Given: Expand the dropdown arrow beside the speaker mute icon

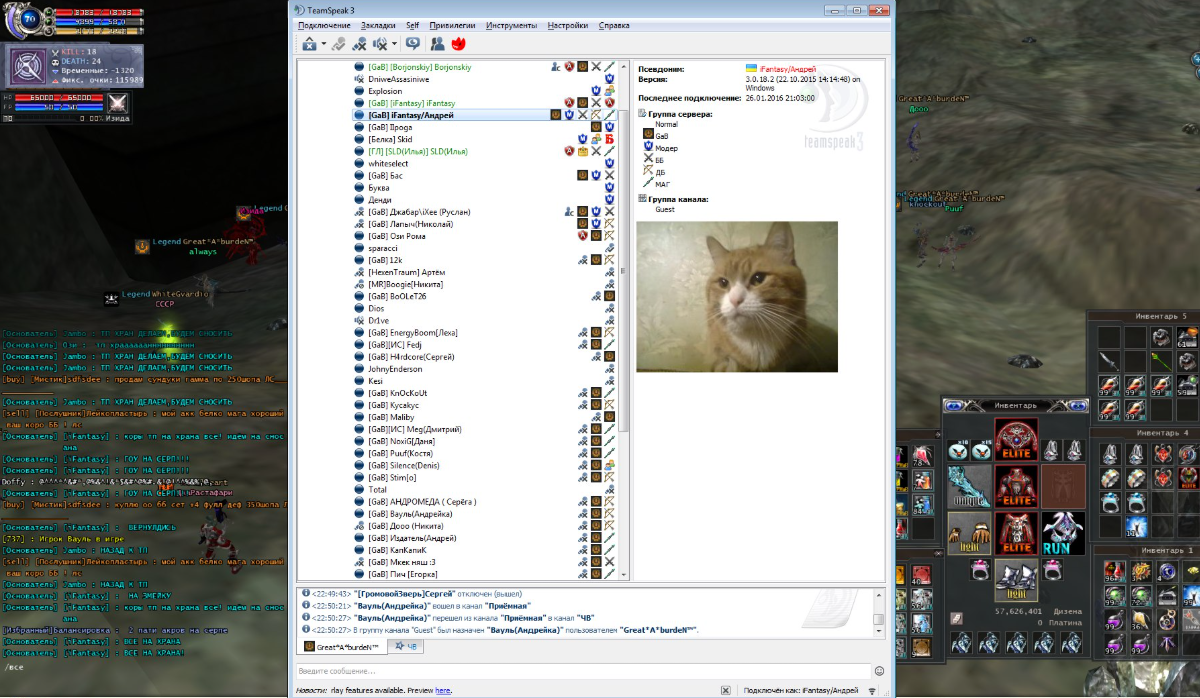Looking at the screenshot, I should (394, 44).
